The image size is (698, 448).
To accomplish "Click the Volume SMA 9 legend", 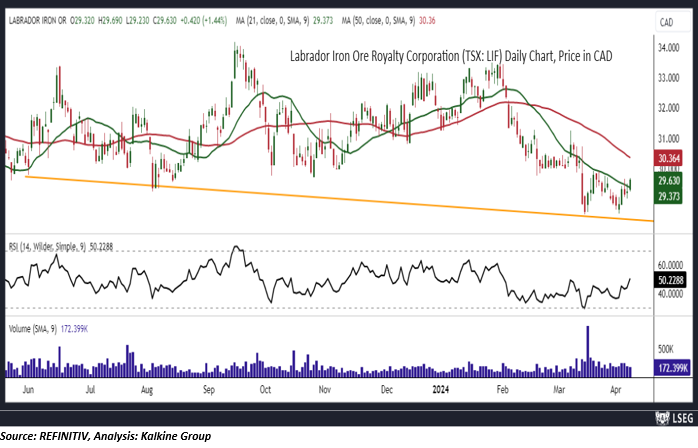I will 49,329.
